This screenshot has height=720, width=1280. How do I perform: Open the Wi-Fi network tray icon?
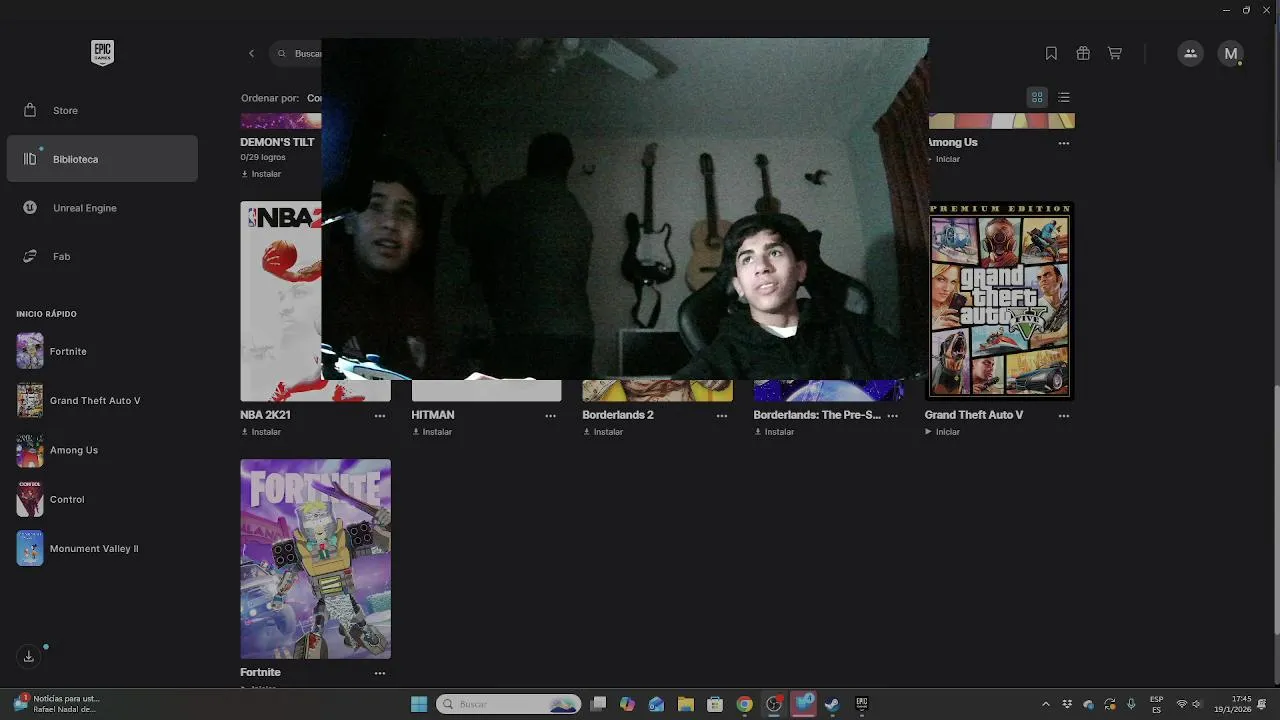pos(1182,704)
